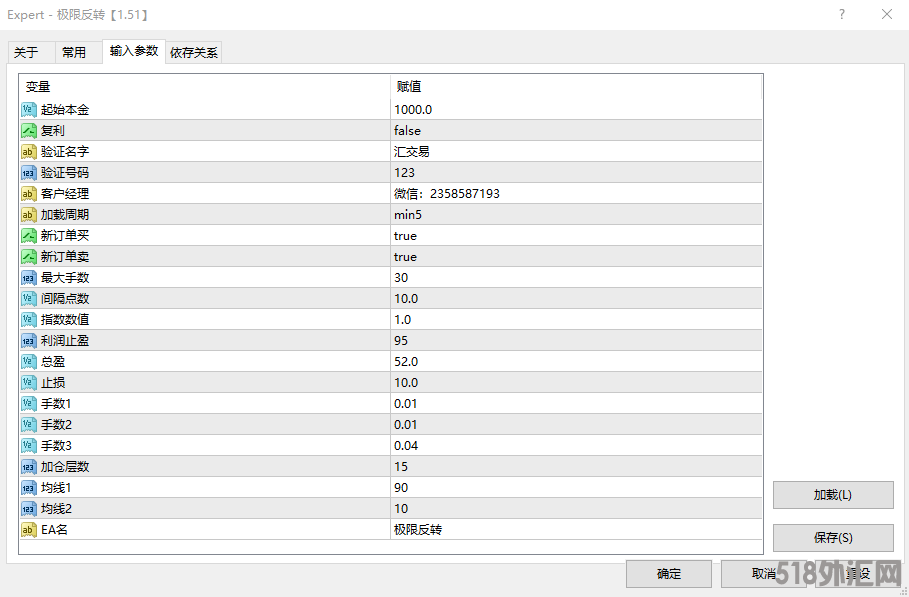Click the double icon beside 手数3
This screenshot has height=597, width=909.
click(29, 445)
